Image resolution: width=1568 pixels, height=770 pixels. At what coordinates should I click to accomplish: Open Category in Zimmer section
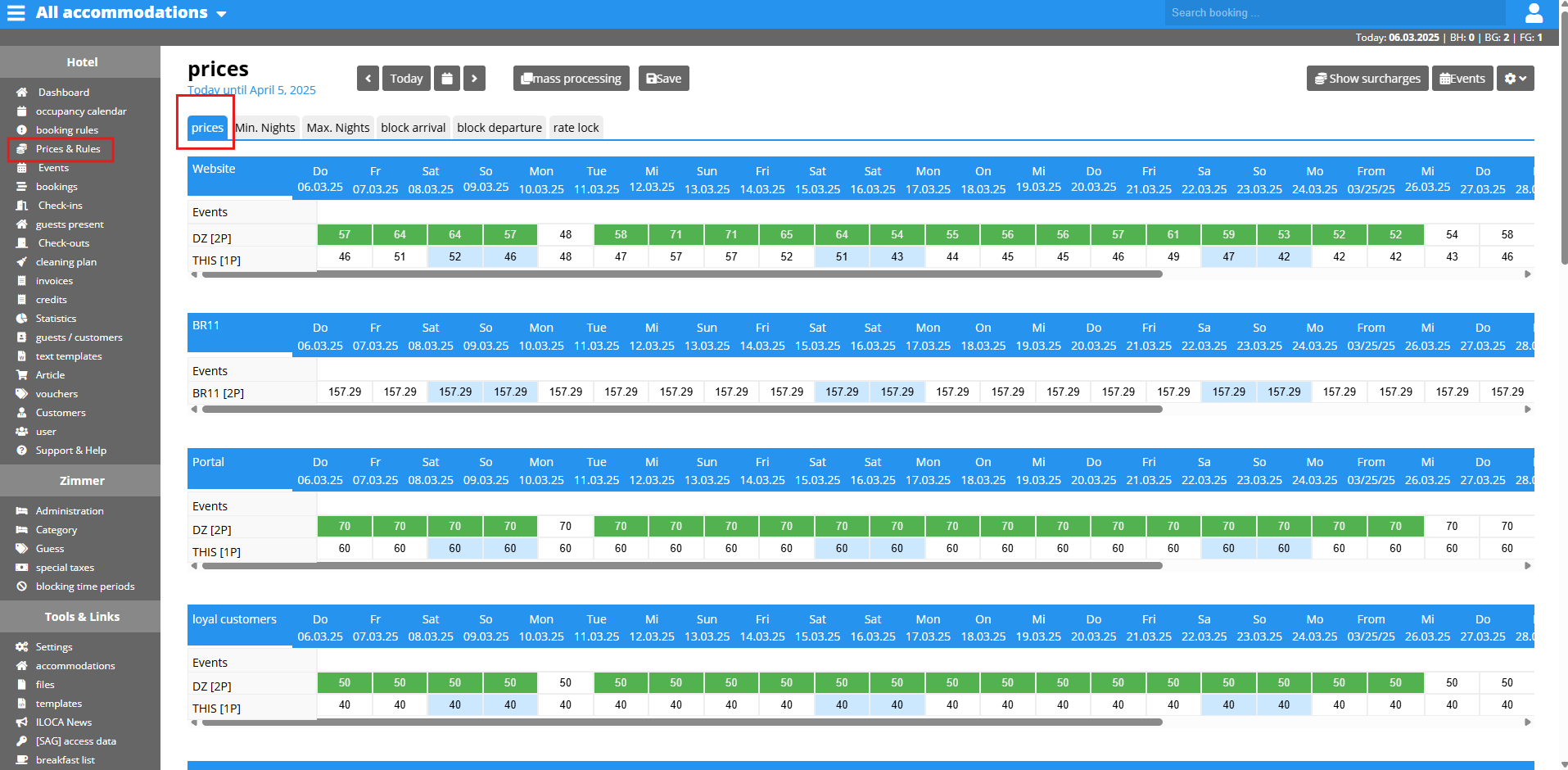[56, 530]
